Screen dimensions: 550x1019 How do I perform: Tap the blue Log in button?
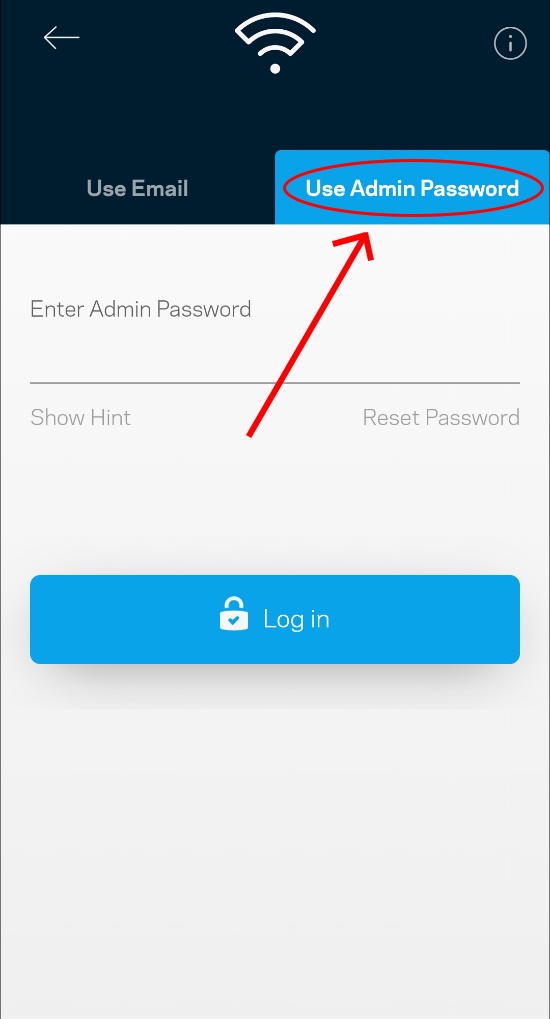click(x=275, y=619)
